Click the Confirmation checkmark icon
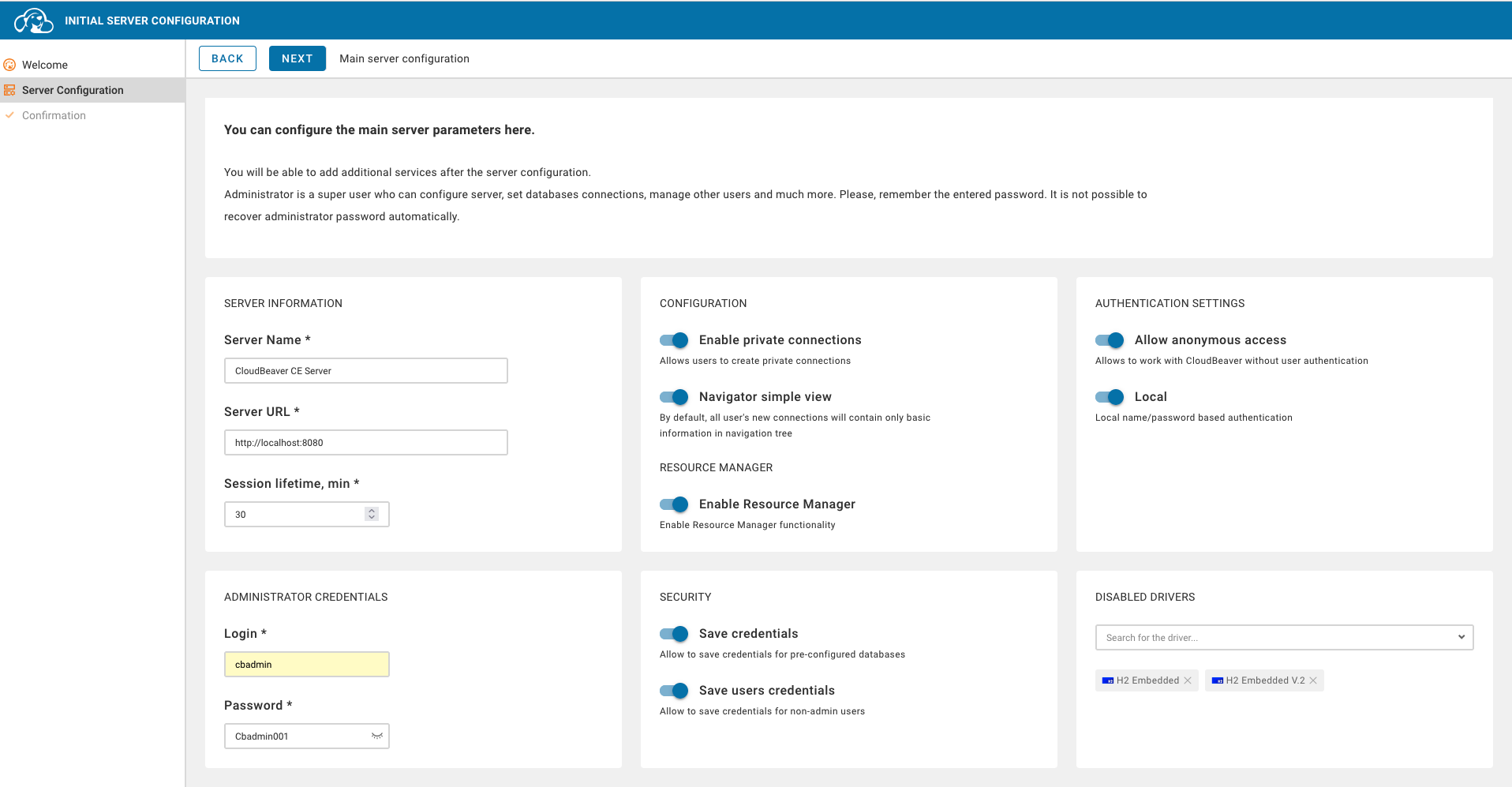1512x787 pixels. pyautogui.click(x=9, y=115)
